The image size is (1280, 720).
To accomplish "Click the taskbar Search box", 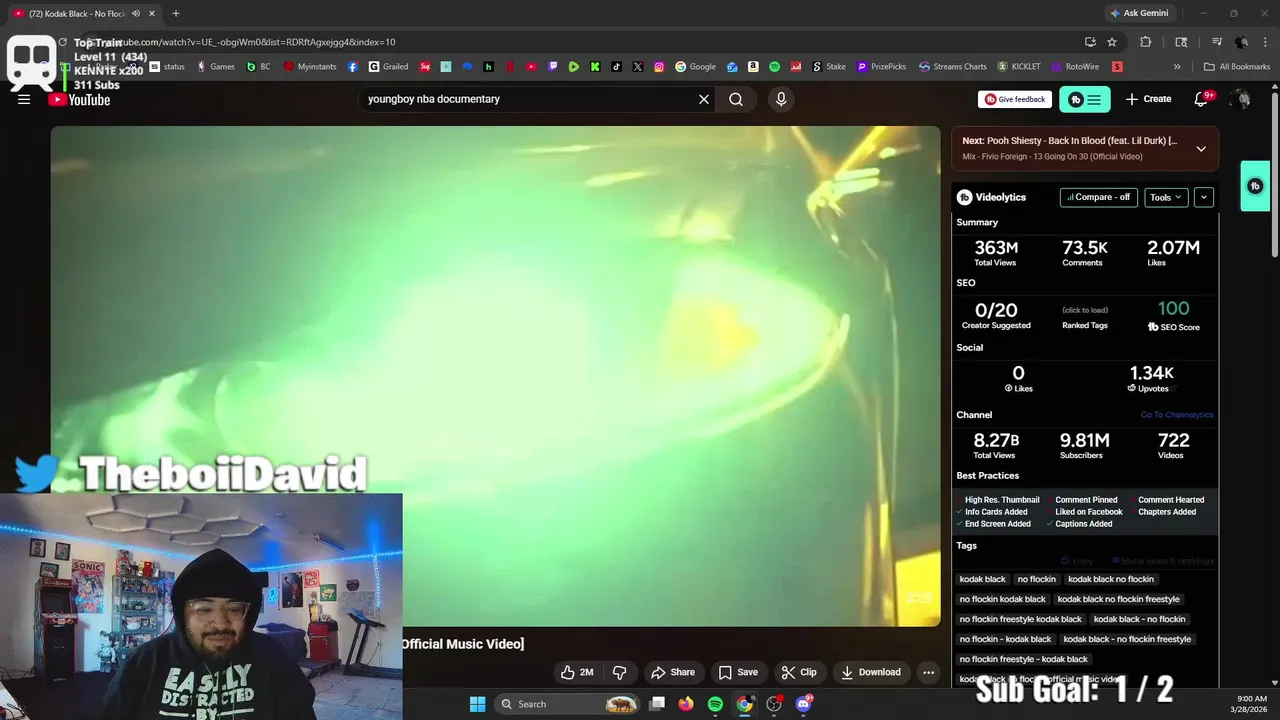I will point(567,704).
